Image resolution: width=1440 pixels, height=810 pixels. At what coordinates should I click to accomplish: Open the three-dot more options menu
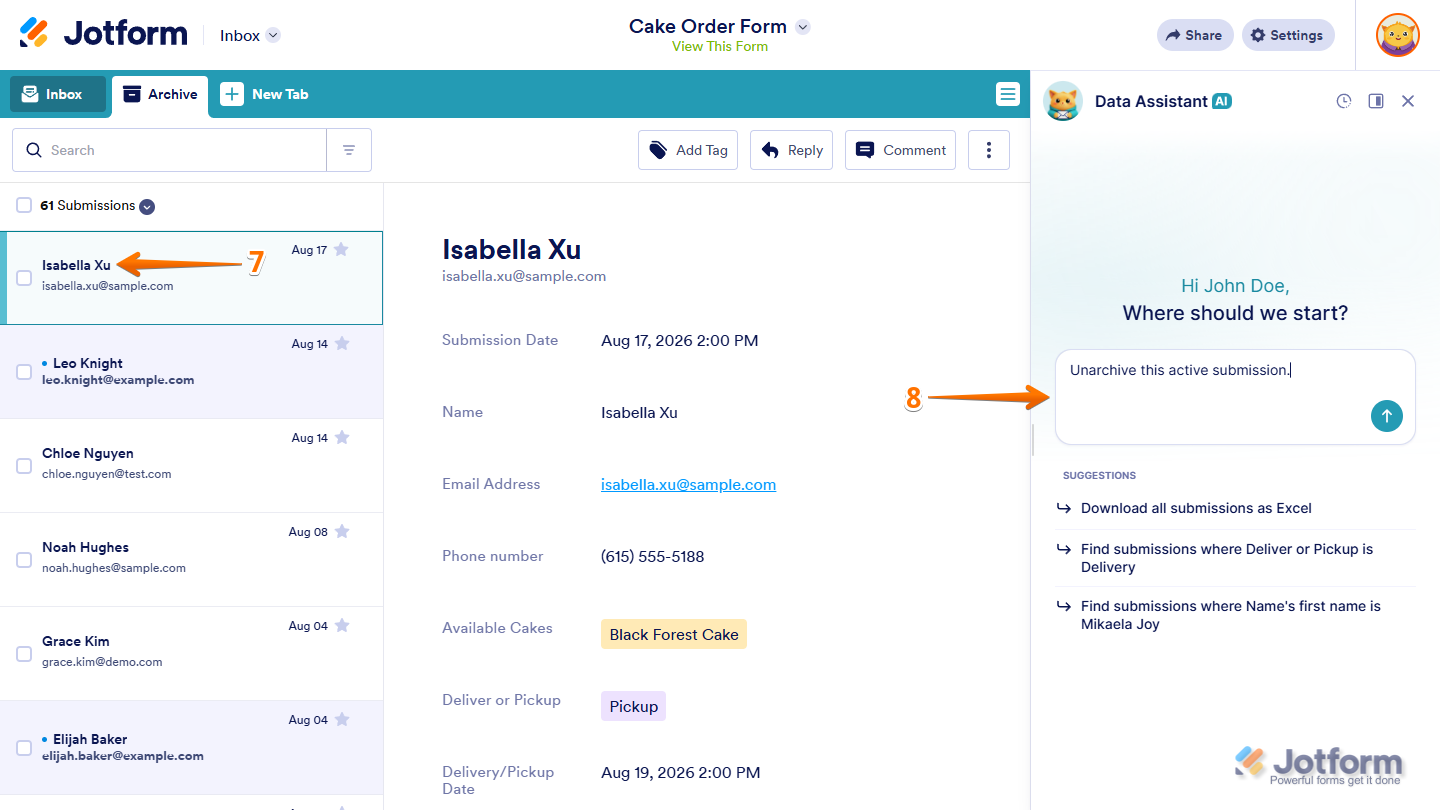click(989, 150)
